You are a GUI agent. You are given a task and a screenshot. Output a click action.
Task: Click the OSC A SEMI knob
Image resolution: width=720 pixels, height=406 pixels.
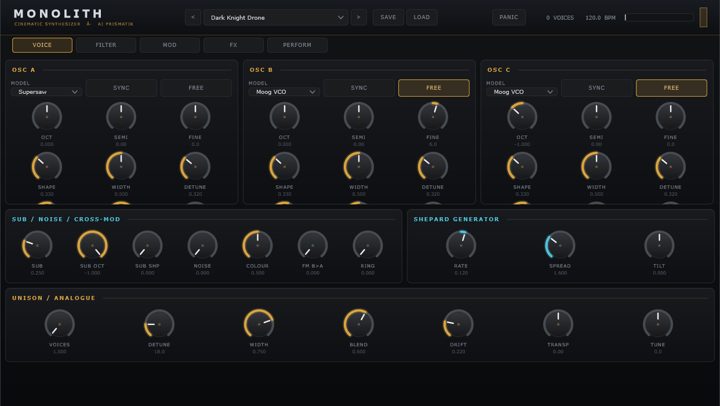pyautogui.click(x=121, y=117)
